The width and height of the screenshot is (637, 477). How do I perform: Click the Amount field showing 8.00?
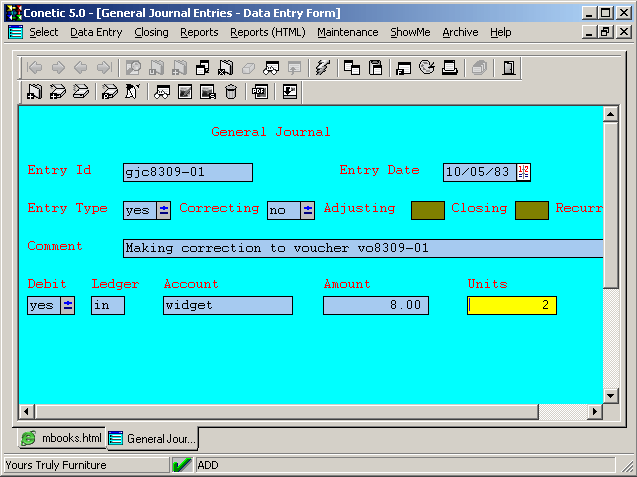pyautogui.click(x=375, y=305)
